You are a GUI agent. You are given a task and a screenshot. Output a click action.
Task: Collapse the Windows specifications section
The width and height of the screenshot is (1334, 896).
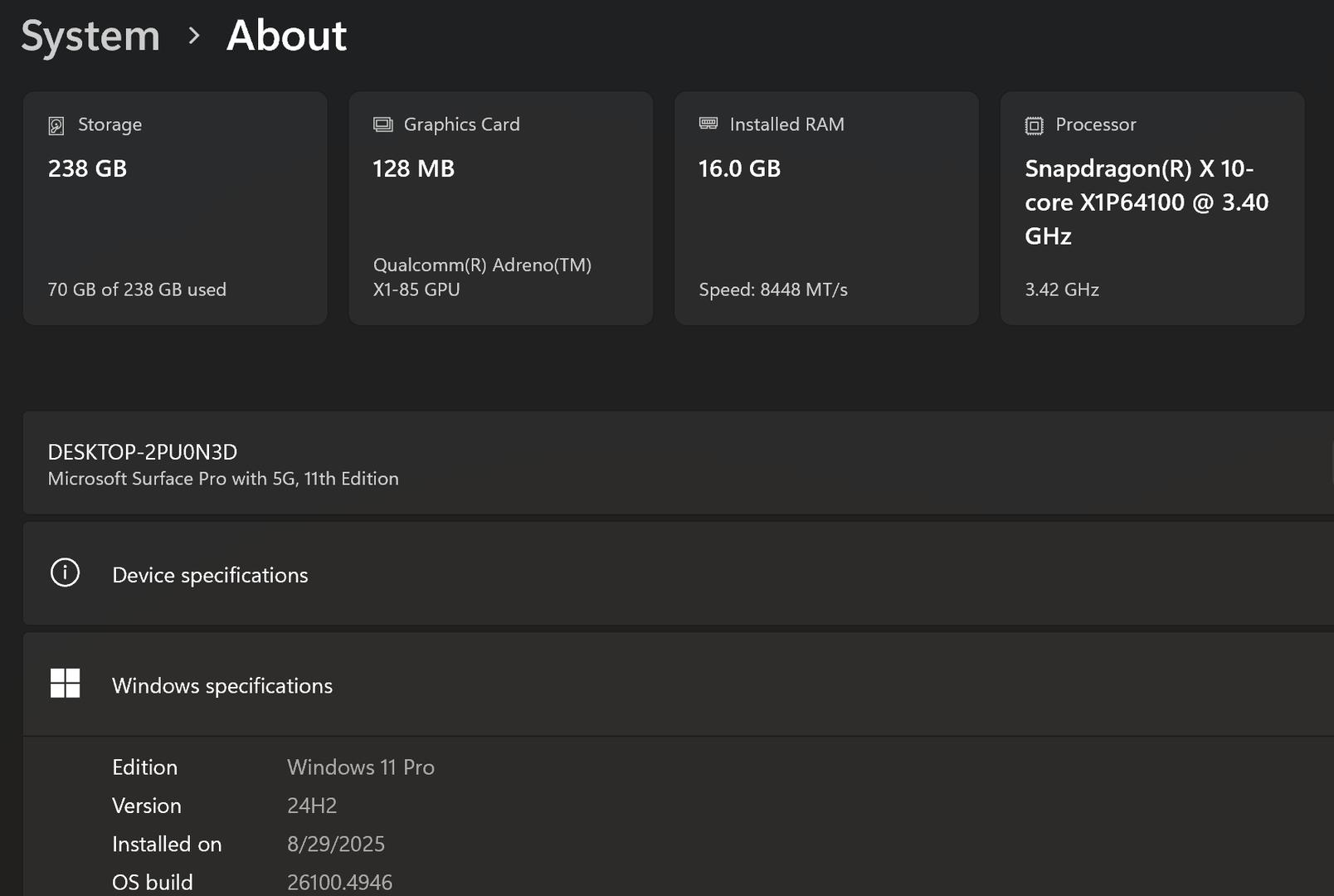(679, 684)
